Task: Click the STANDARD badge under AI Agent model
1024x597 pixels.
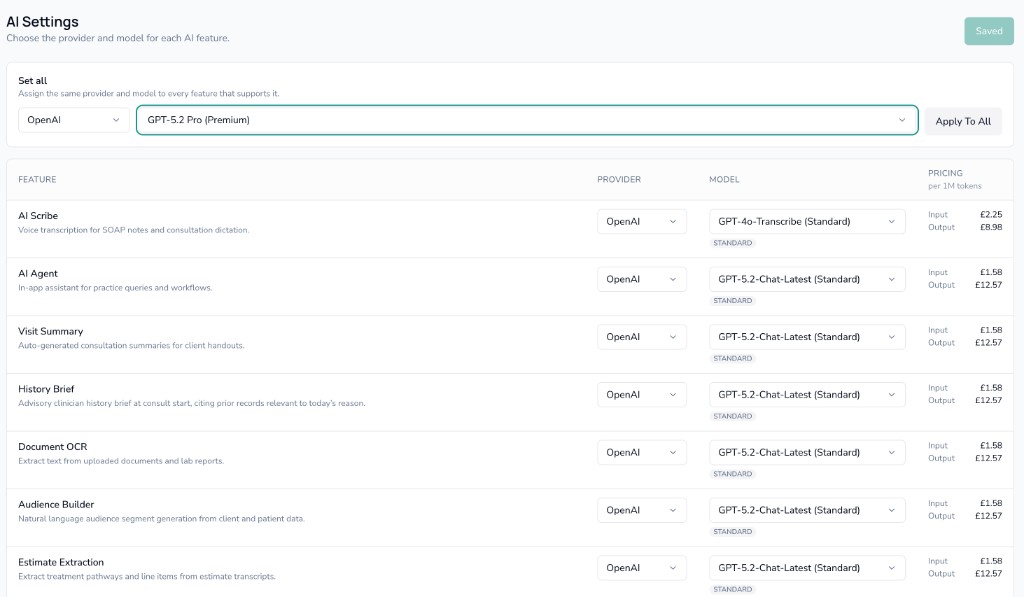Action: coord(732,300)
